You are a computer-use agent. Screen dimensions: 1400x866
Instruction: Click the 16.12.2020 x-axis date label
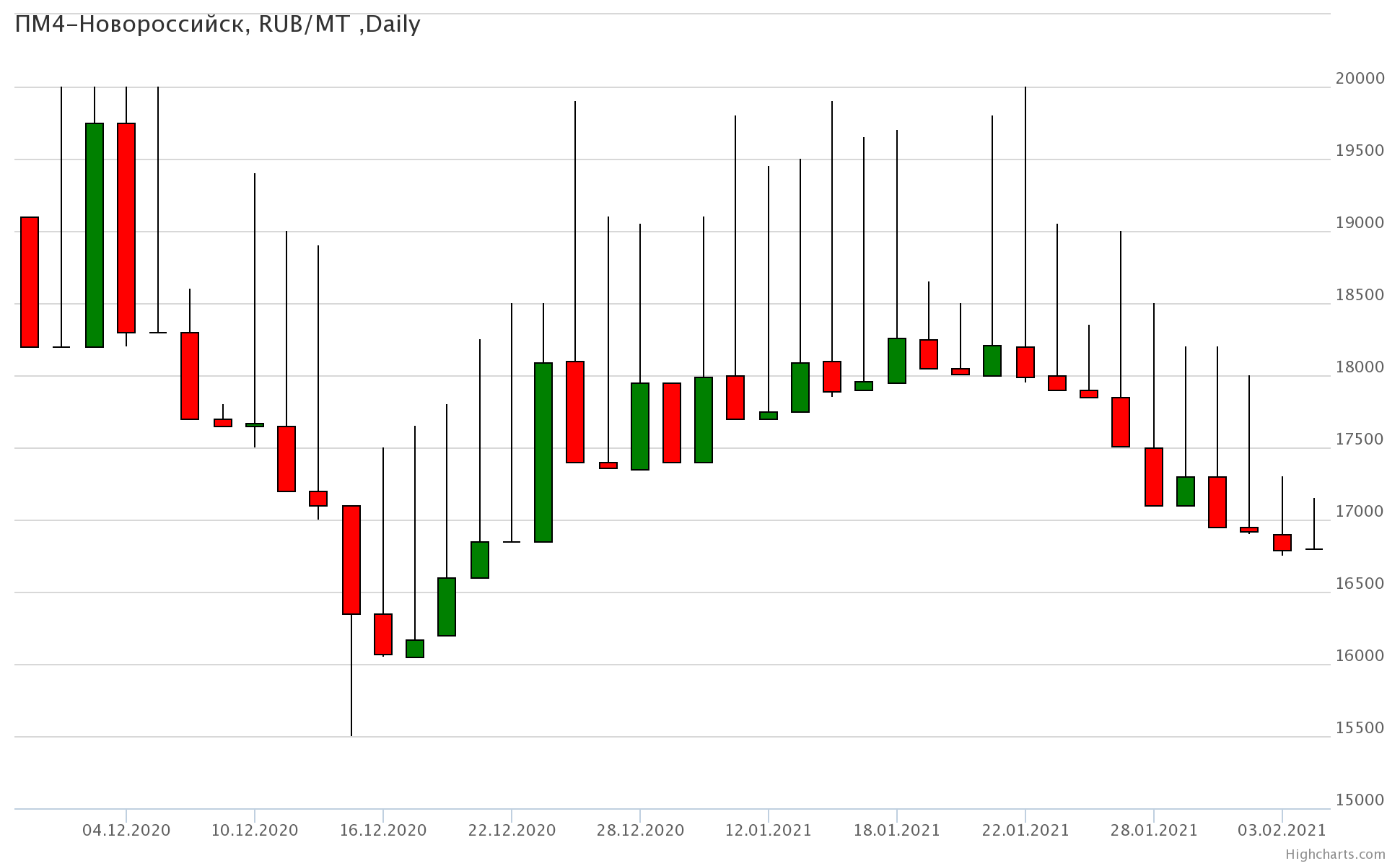pos(382,831)
